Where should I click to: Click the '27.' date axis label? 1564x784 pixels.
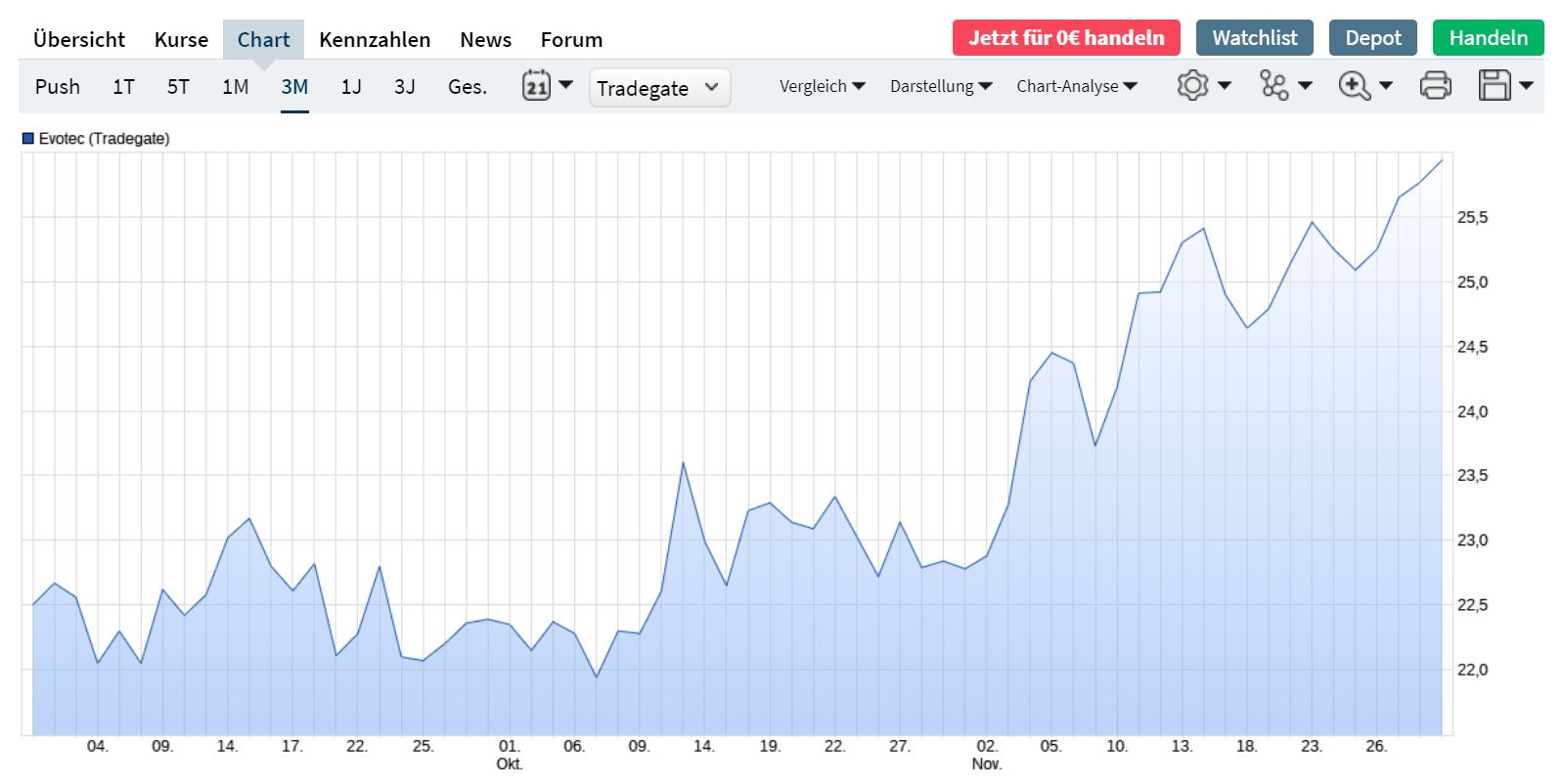pyautogui.click(x=900, y=746)
